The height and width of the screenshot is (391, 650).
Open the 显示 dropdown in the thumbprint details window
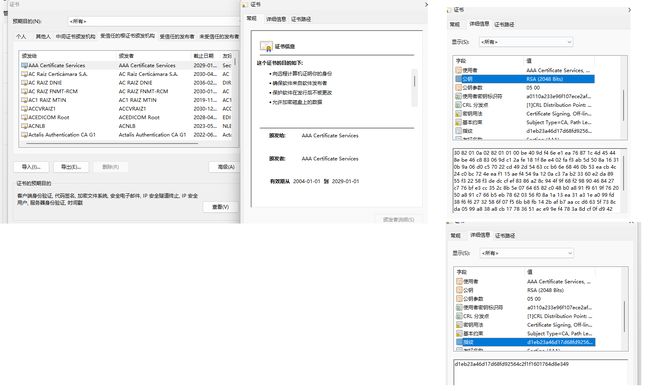527,253
